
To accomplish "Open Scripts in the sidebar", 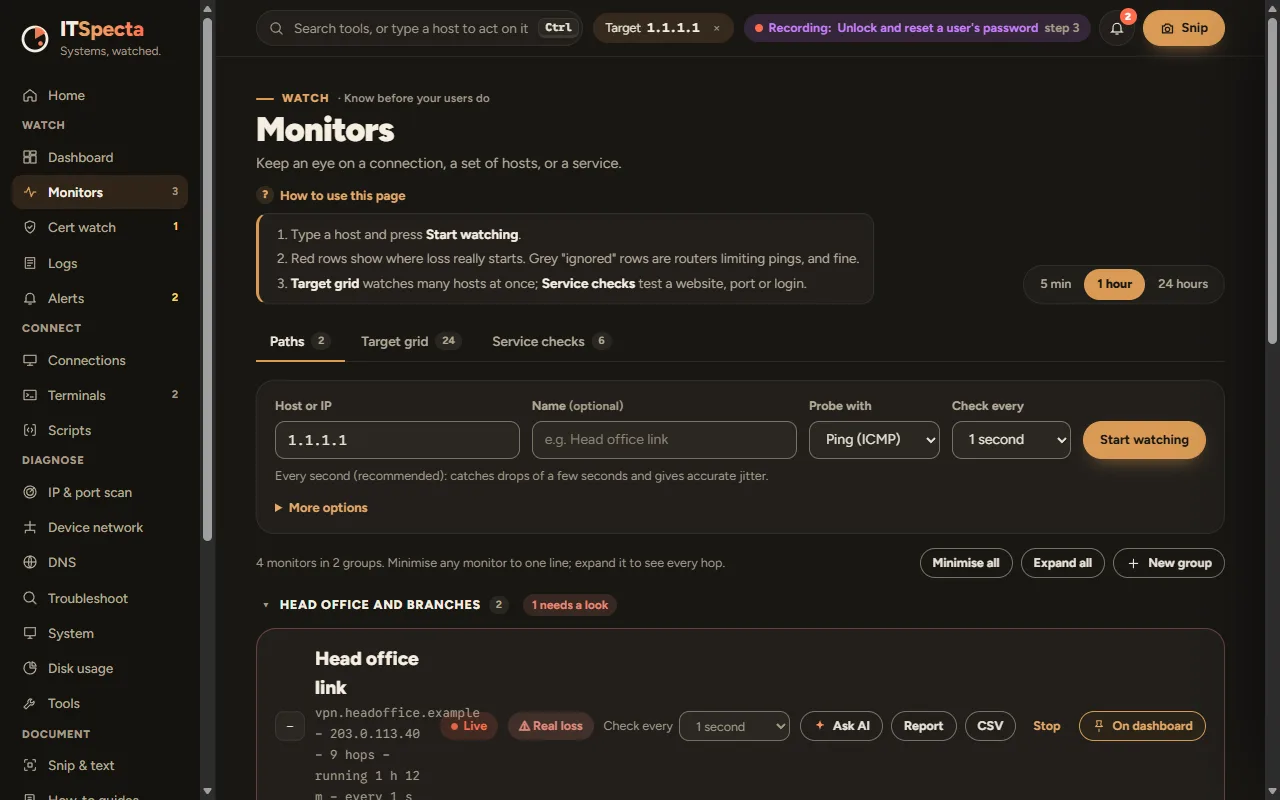I will [100, 430].
